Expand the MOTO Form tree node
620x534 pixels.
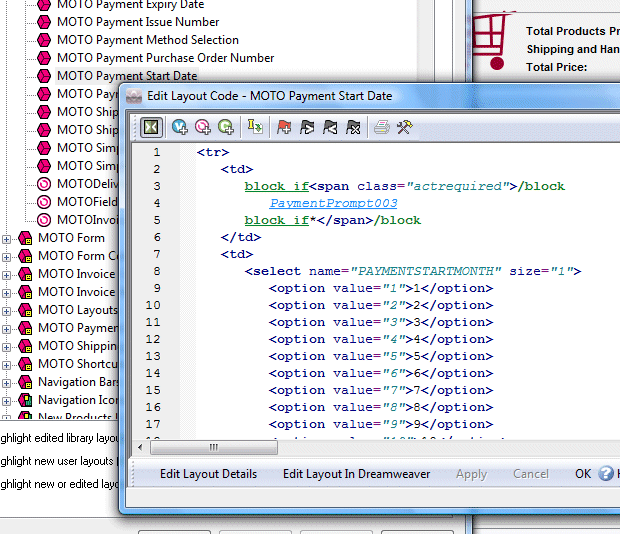[7, 238]
